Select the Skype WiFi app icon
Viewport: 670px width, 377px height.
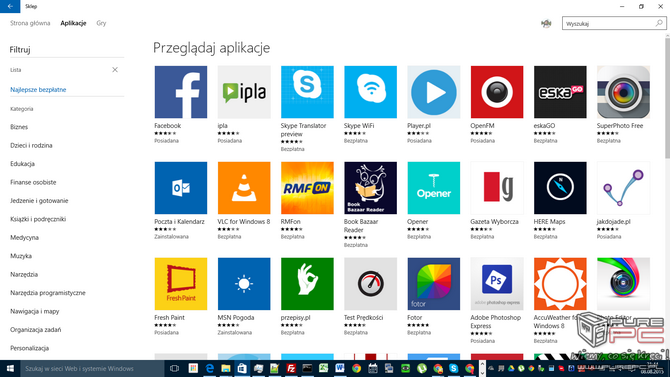click(x=370, y=92)
